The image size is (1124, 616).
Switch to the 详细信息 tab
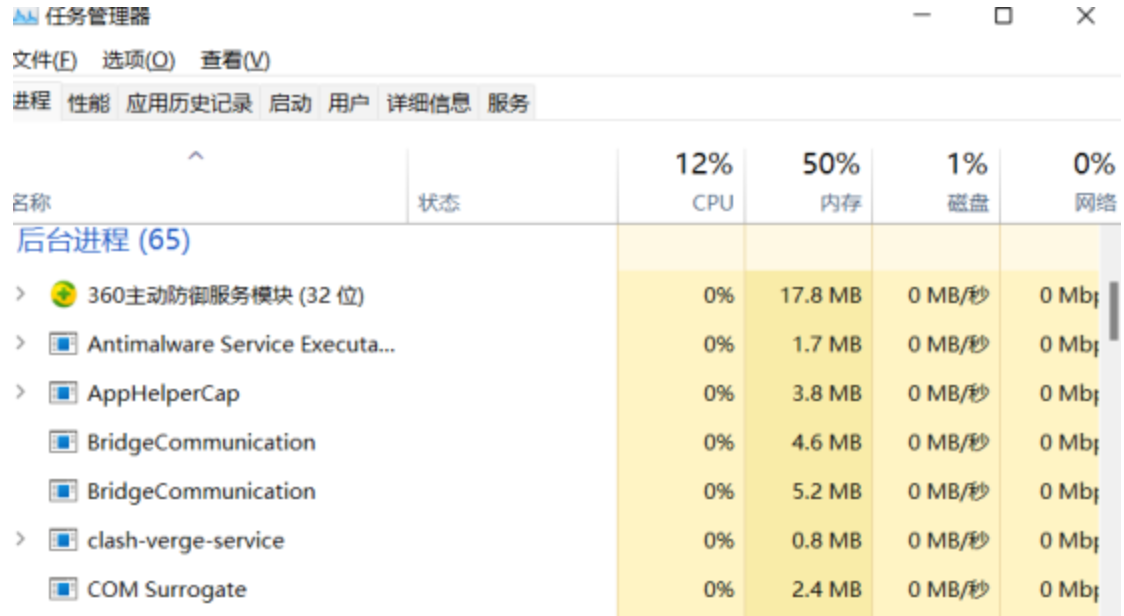pyautogui.click(x=429, y=103)
